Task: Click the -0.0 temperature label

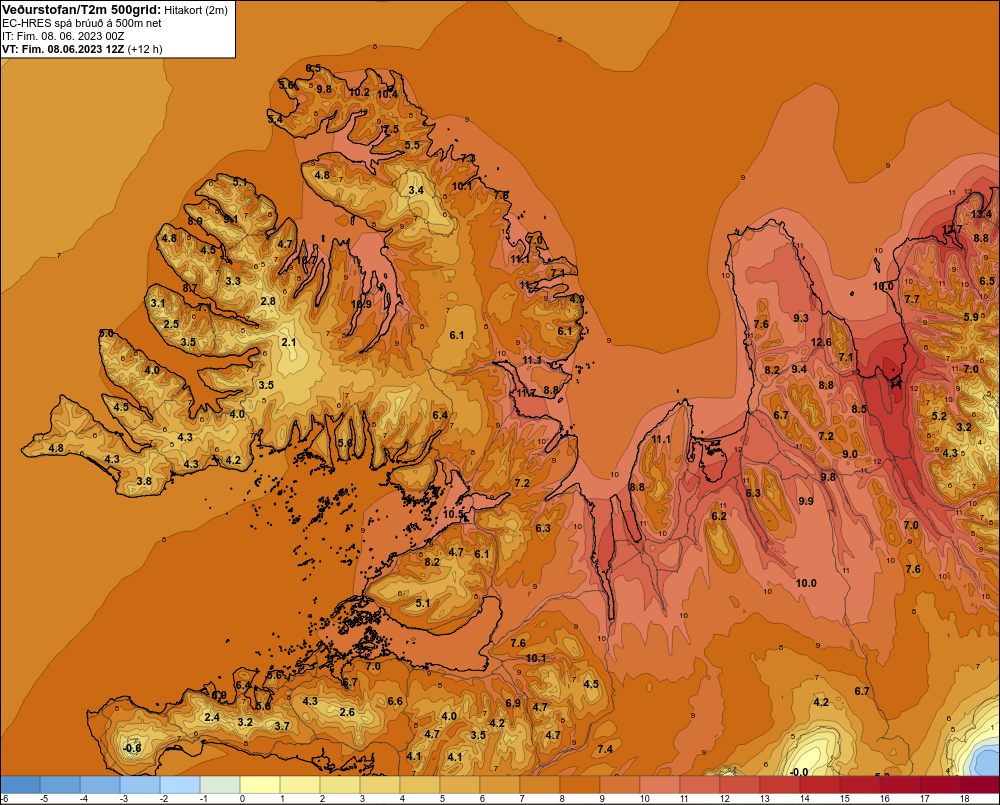Action: (x=798, y=772)
